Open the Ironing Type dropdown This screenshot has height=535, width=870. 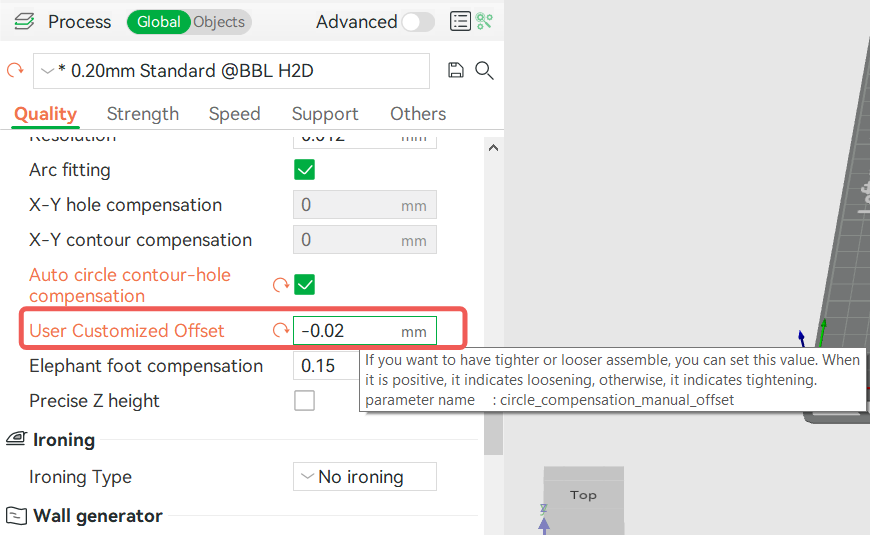(365, 477)
